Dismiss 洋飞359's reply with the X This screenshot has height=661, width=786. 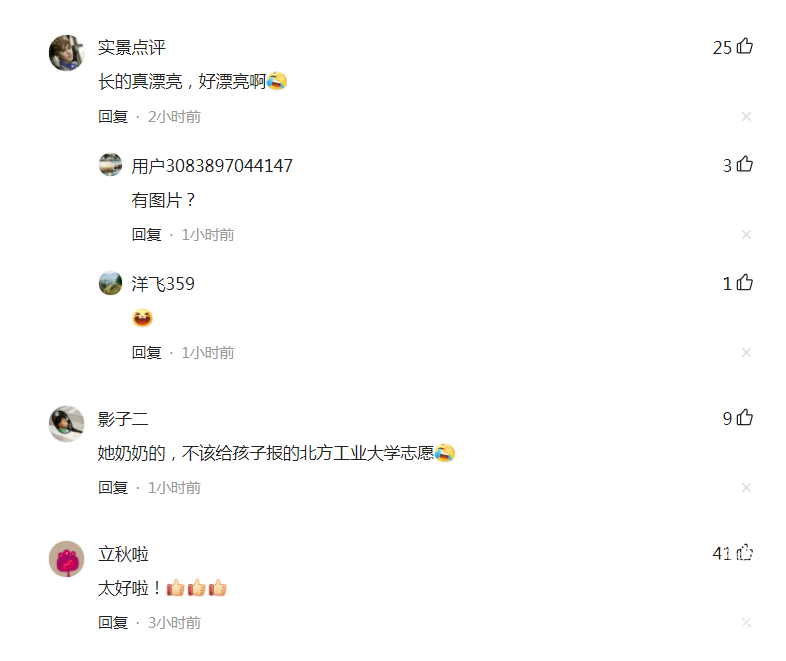(746, 353)
